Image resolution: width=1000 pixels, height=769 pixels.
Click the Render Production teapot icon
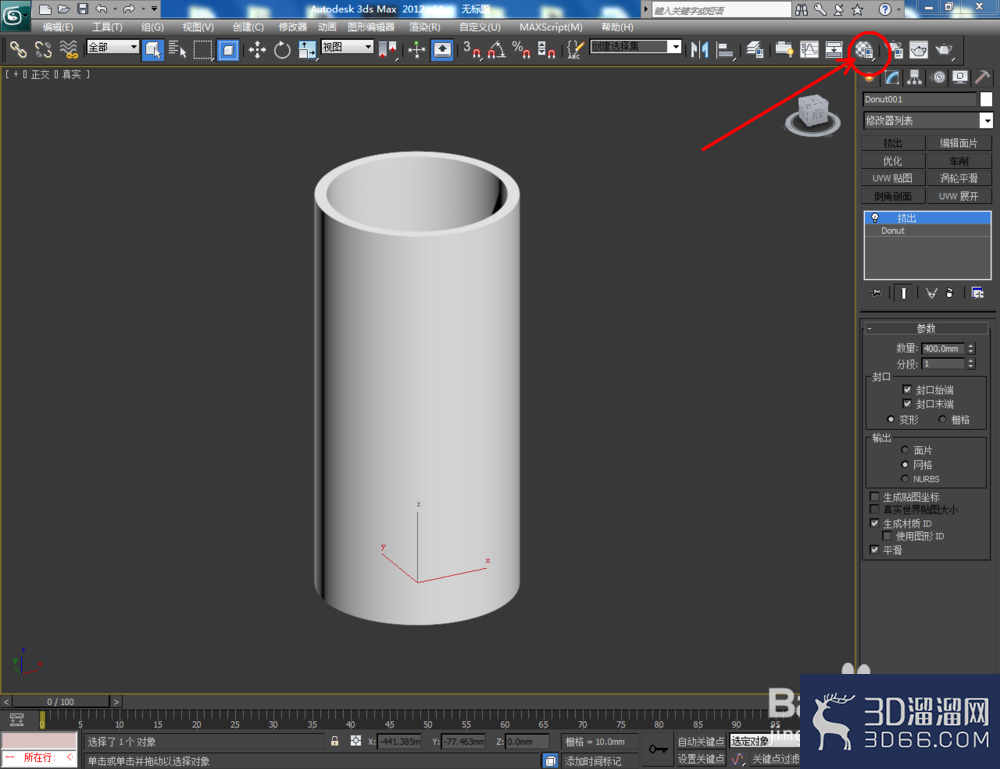(944, 50)
